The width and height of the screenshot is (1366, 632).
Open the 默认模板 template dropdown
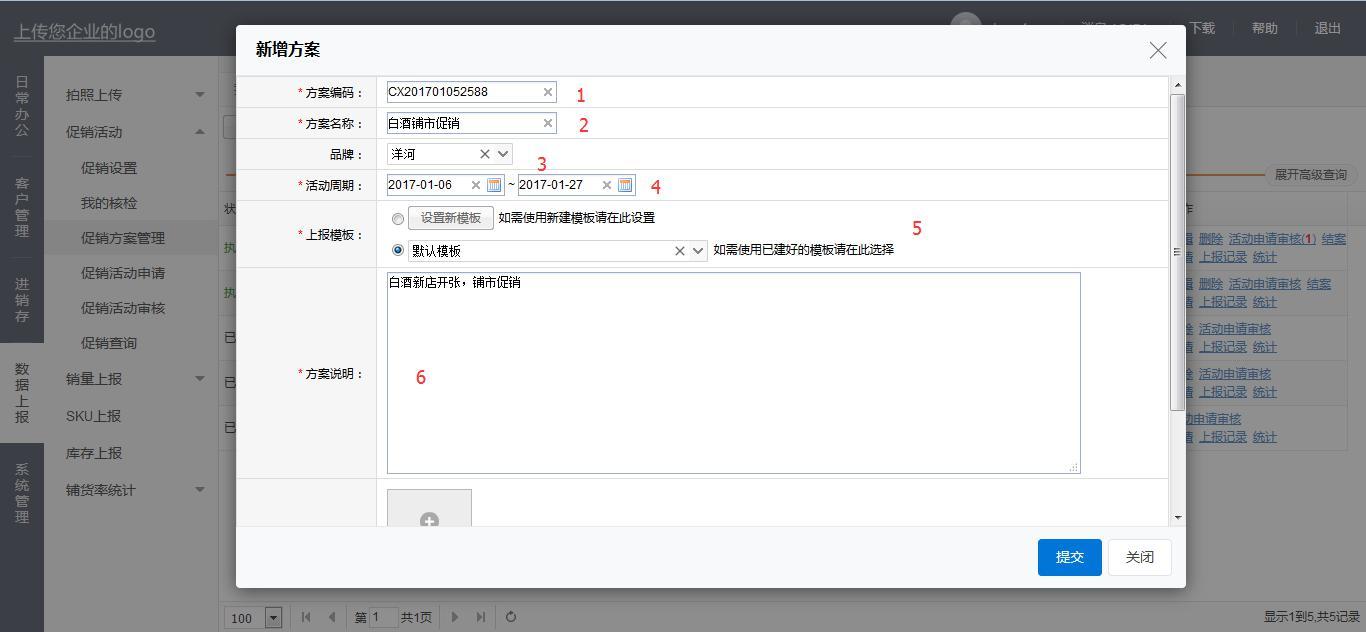pos(697,251)
